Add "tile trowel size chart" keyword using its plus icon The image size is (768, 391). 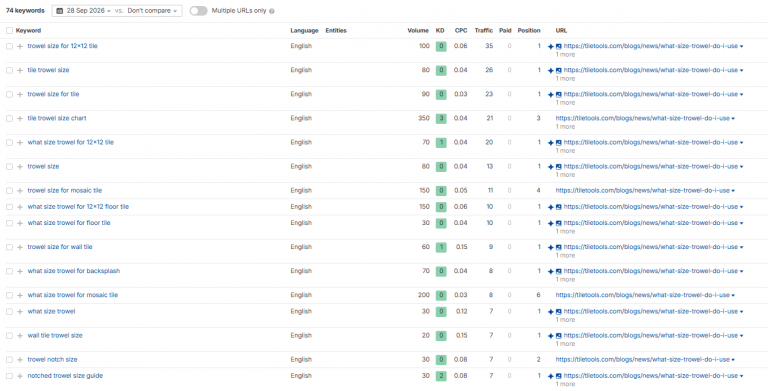click(20, 119)
